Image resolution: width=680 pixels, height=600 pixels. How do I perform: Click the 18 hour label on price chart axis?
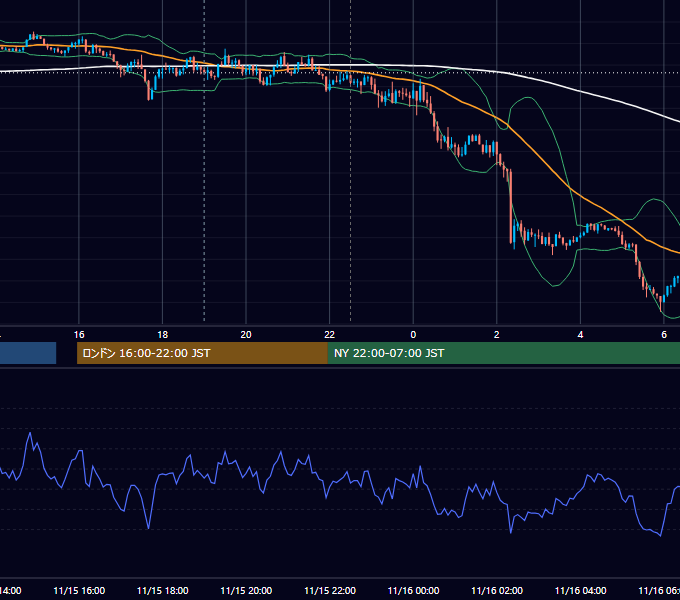tap(163, 335)
